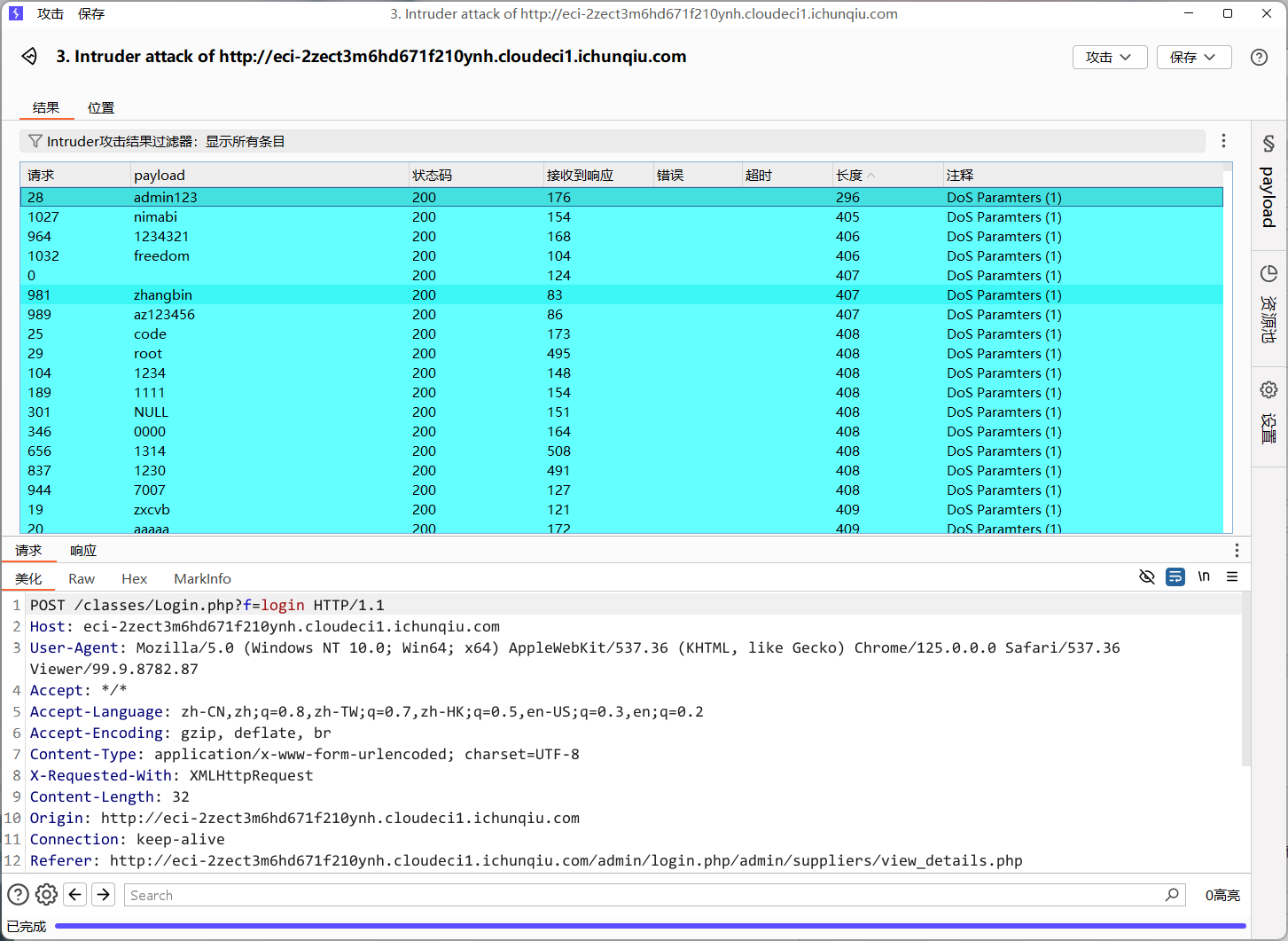The width and height of the screenshot is (1288, 941).
Task: Click the filter funnel icon
Action: (35, 141)
